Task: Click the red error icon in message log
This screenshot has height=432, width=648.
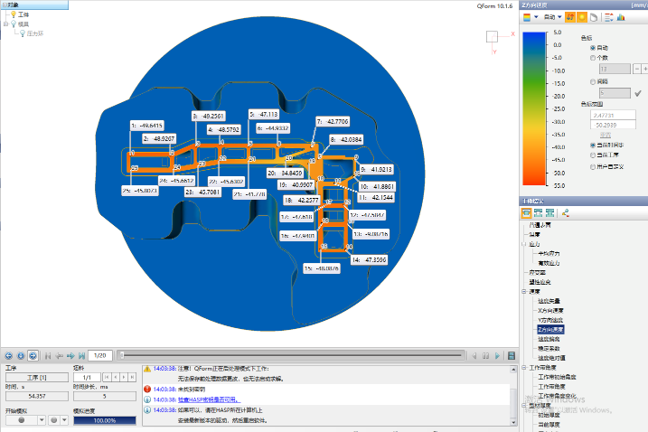Action: point(147,389)
